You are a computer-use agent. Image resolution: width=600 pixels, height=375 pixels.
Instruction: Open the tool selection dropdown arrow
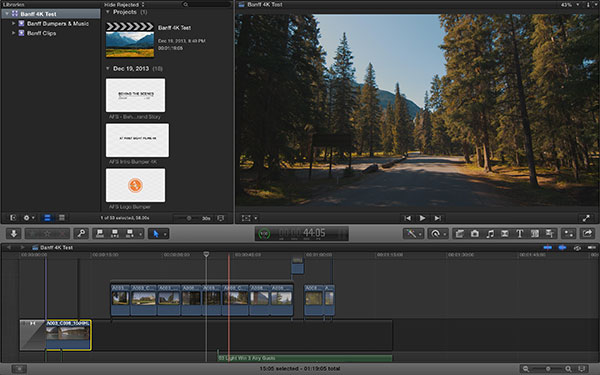coord(166,234)
